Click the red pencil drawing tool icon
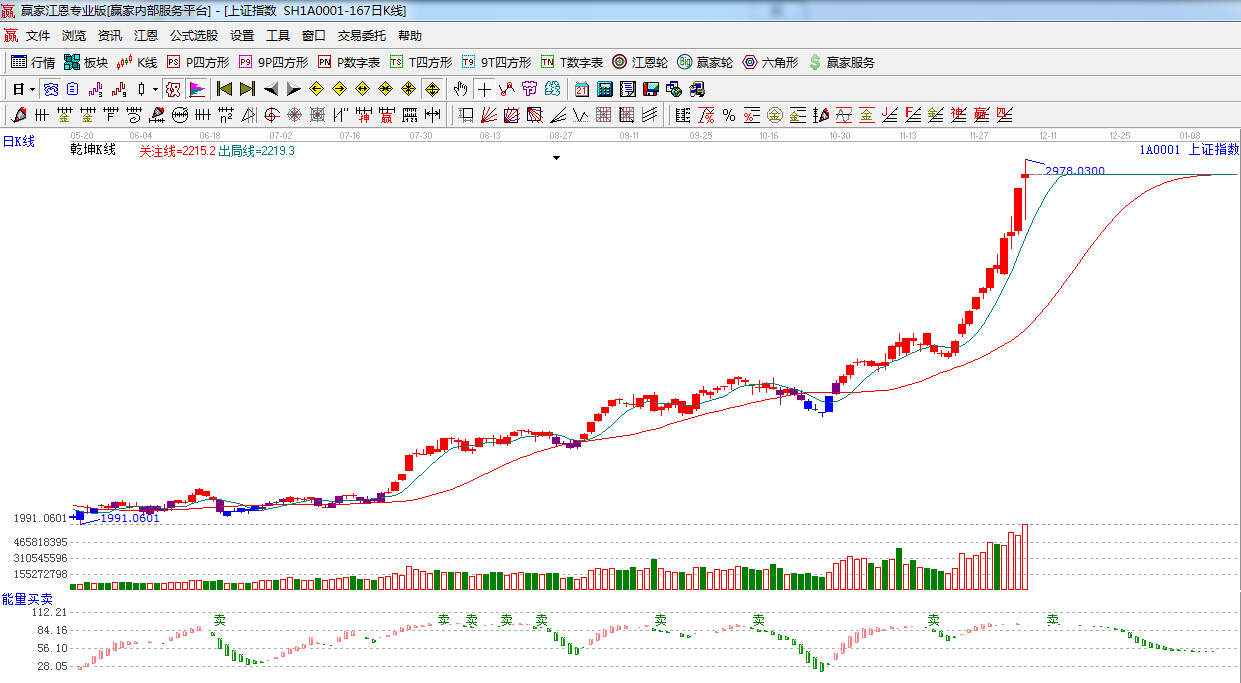Viewport: 1241px width, 683px height. click(x=18, y=115)
